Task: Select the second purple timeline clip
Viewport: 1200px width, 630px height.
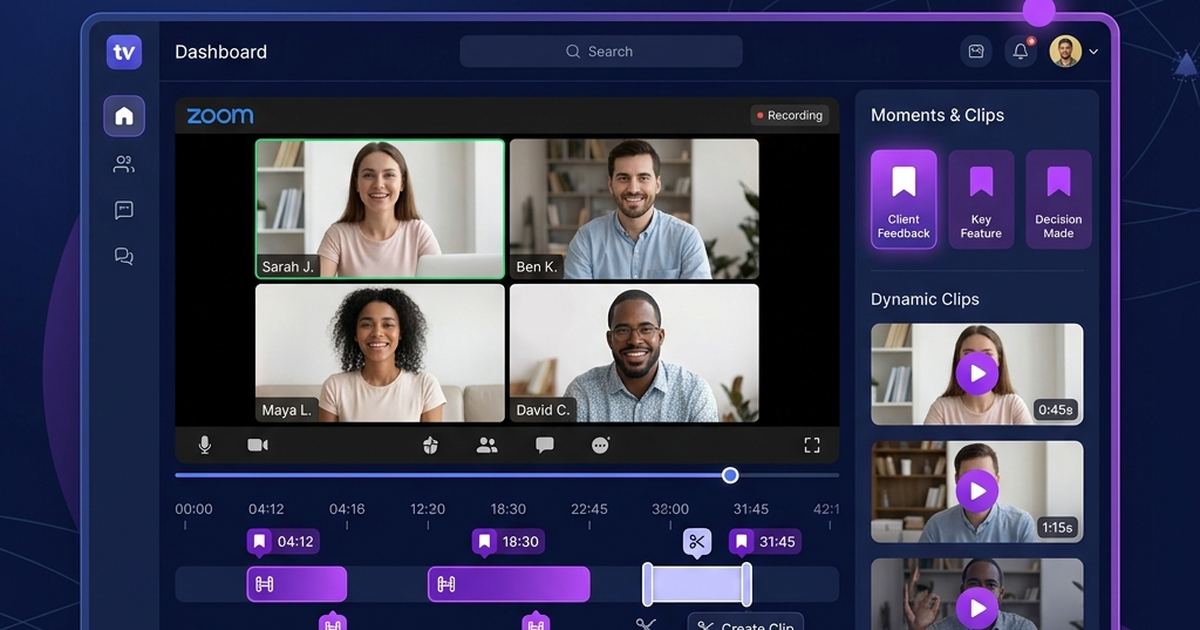Action: point(509,584)
